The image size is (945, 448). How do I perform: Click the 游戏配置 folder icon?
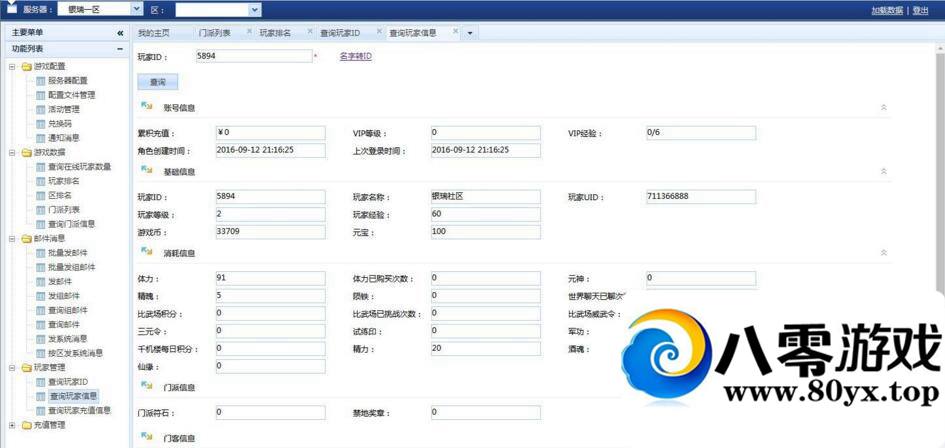pos(26,66)
